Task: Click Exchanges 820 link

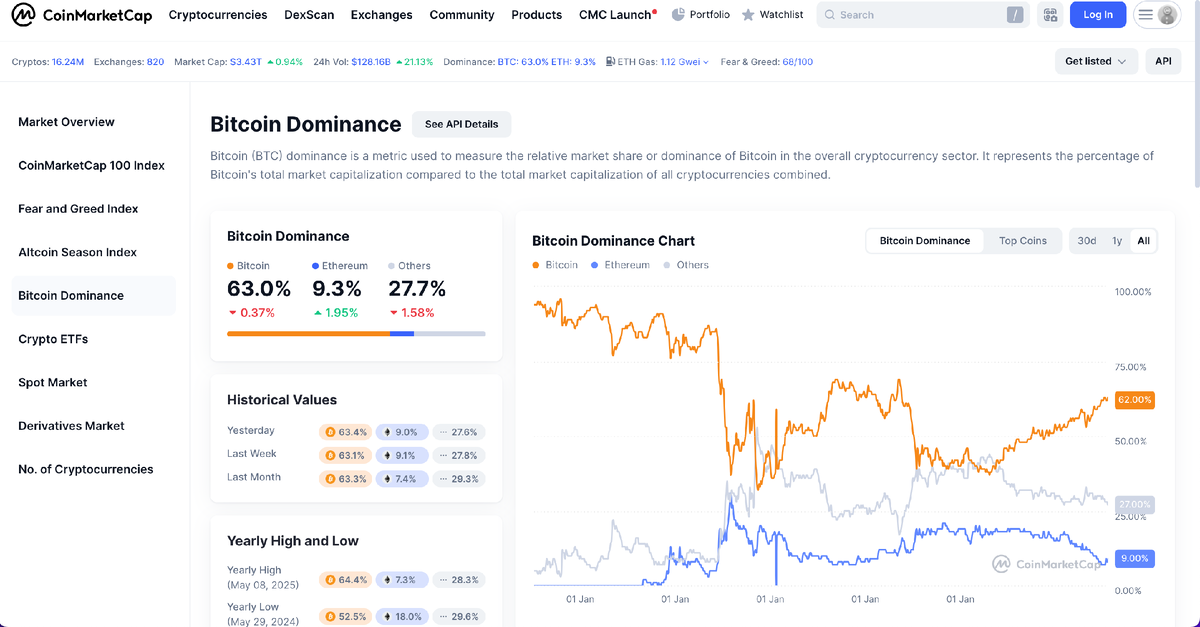Action: (155, 62)
